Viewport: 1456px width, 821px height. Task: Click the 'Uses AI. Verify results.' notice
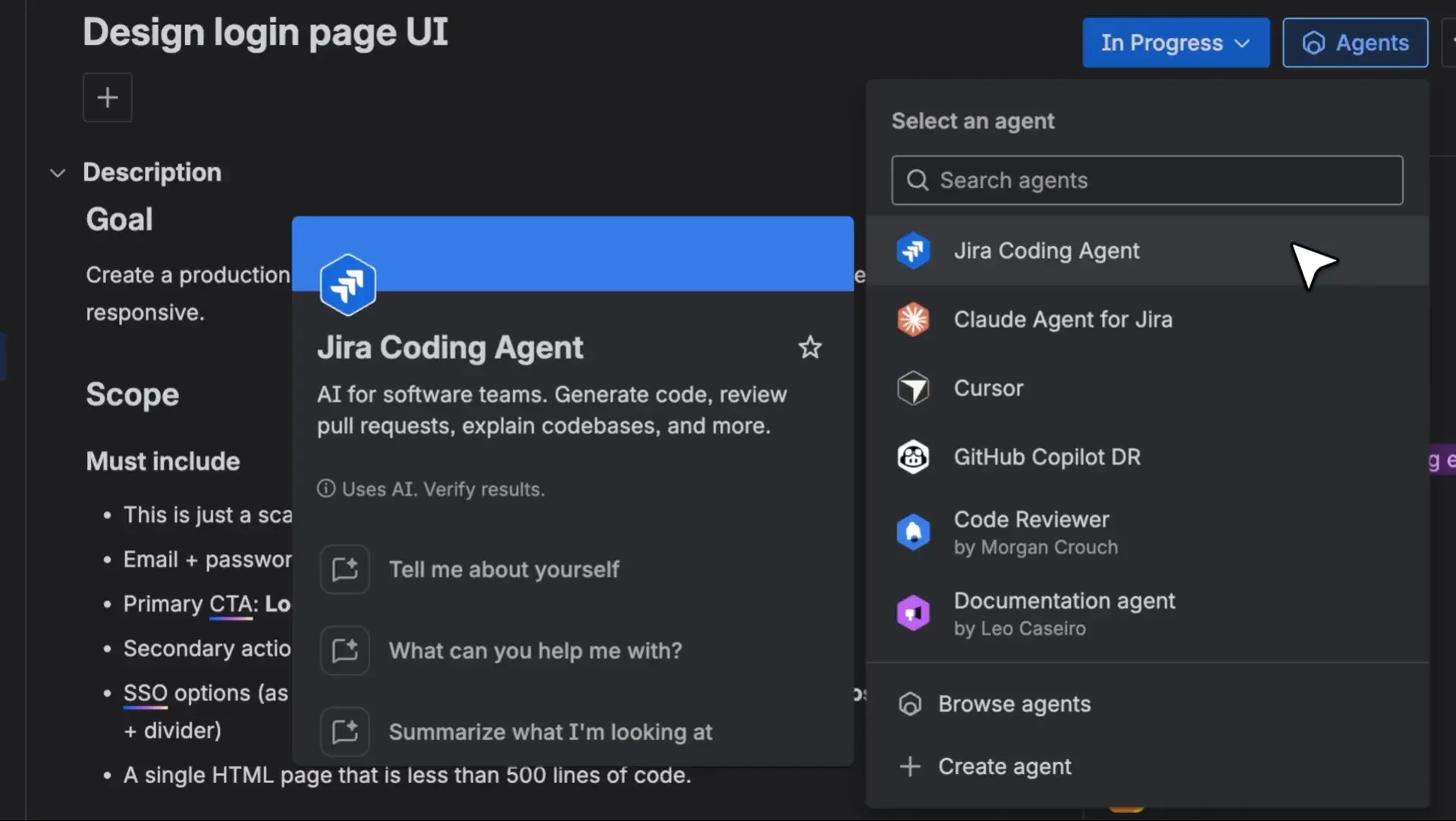[x=431, y=489]
